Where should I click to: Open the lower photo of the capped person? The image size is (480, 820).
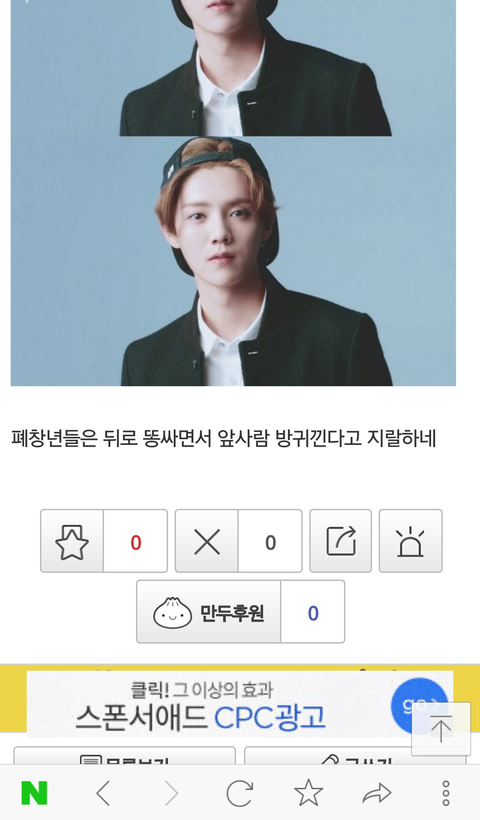point(233,261)
